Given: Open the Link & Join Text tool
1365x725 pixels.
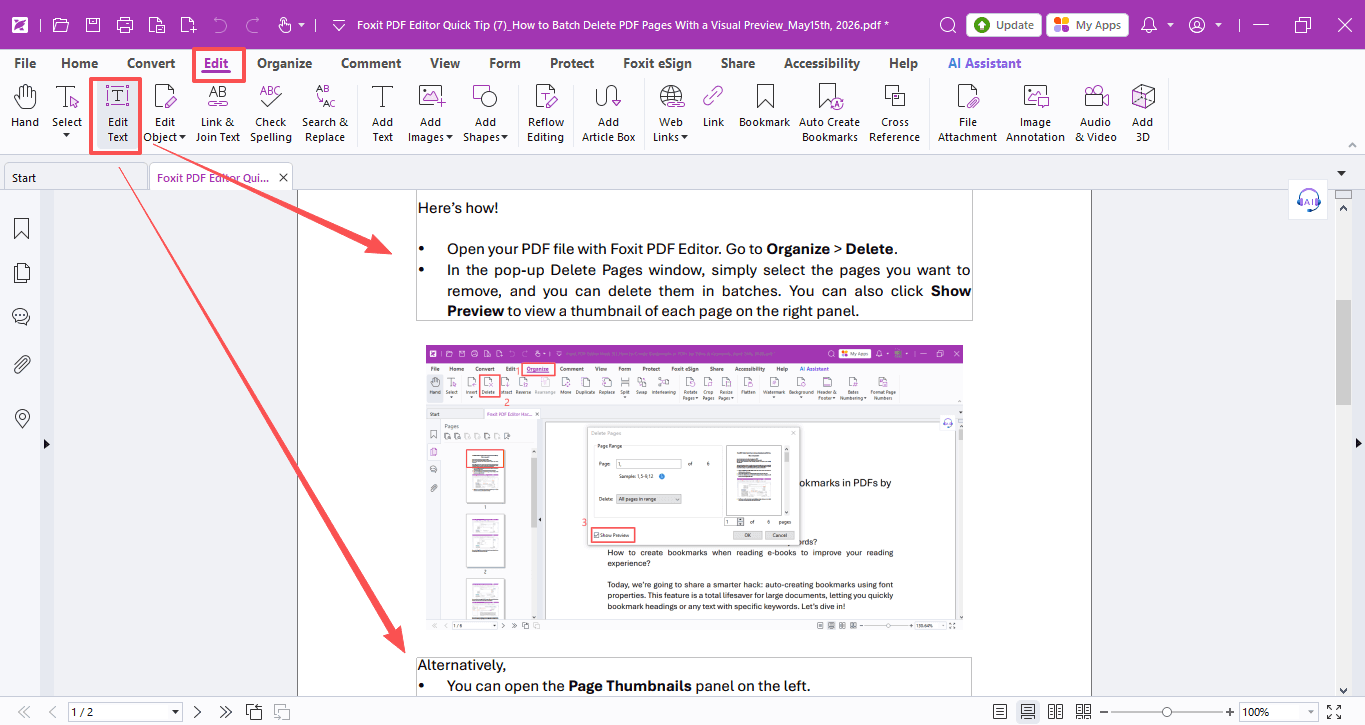Looking at the screenshot, I should click(217, 114).
